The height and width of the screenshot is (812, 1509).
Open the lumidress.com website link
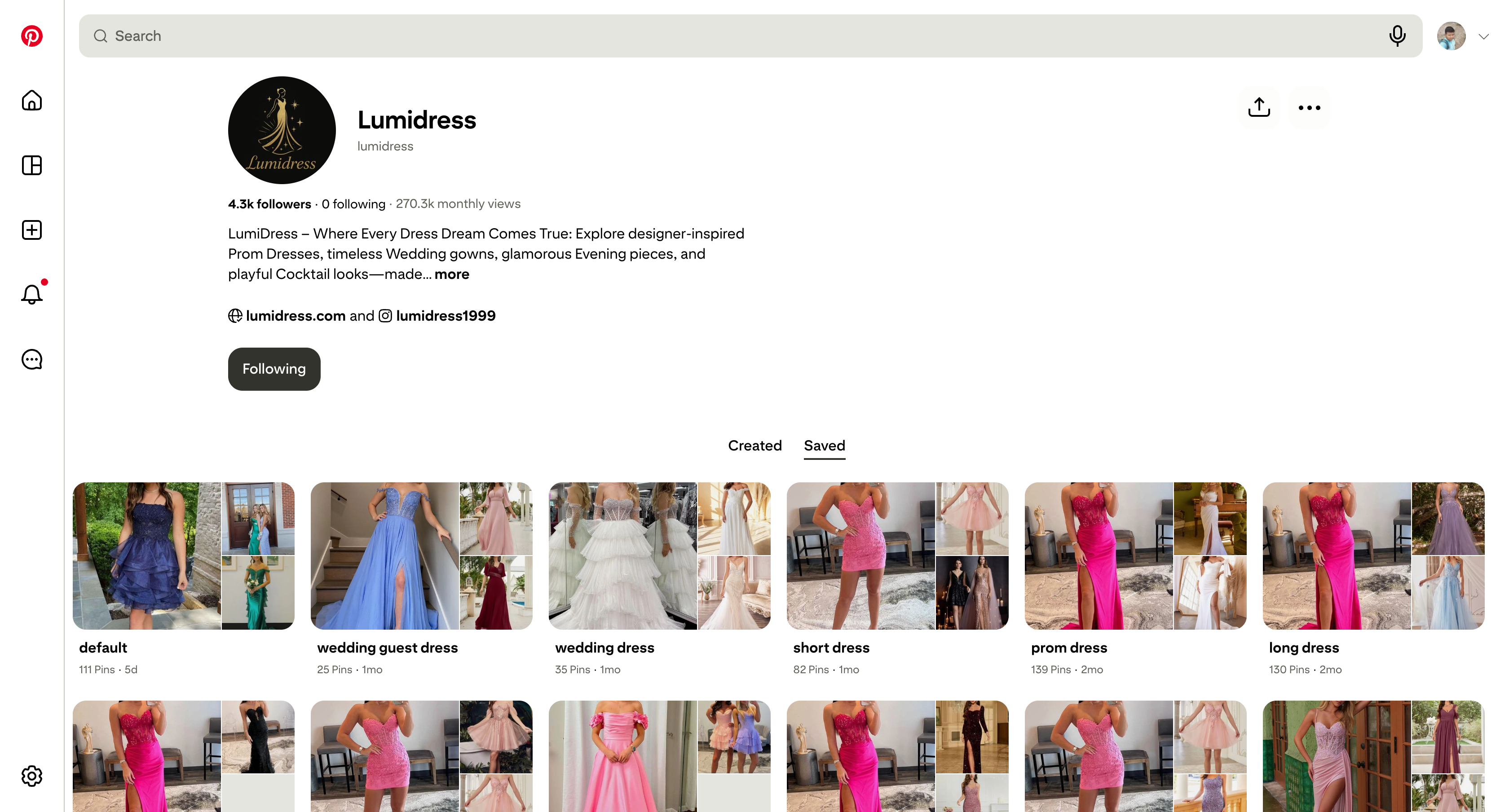point(295,316)
